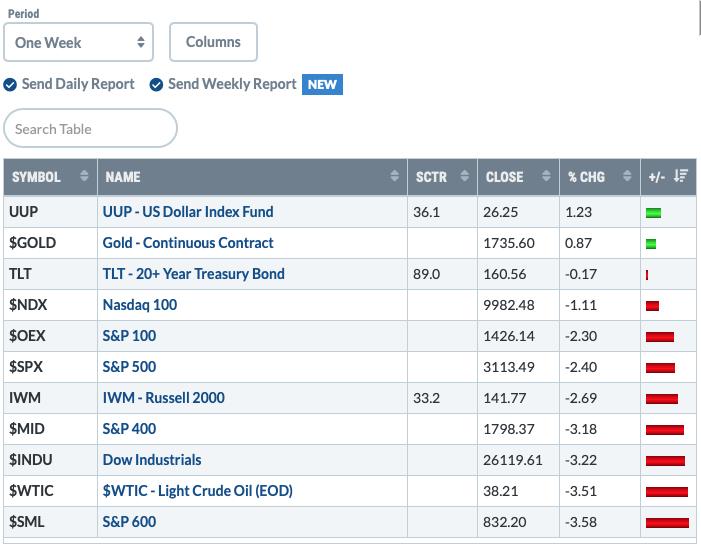Click the thin red change bar for TLT

[647, 275]
